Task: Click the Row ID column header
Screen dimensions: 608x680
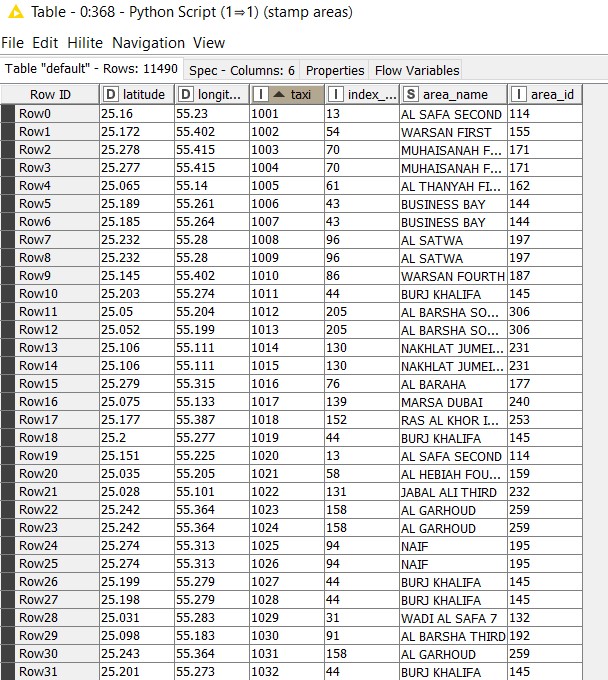Action: [50, 94]
